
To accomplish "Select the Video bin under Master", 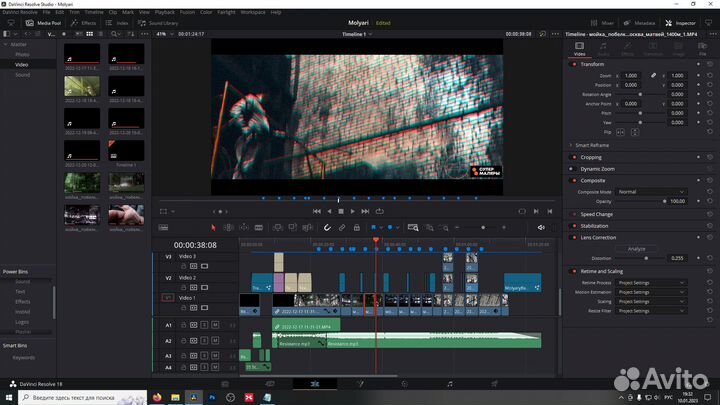I will click(21, 64).
